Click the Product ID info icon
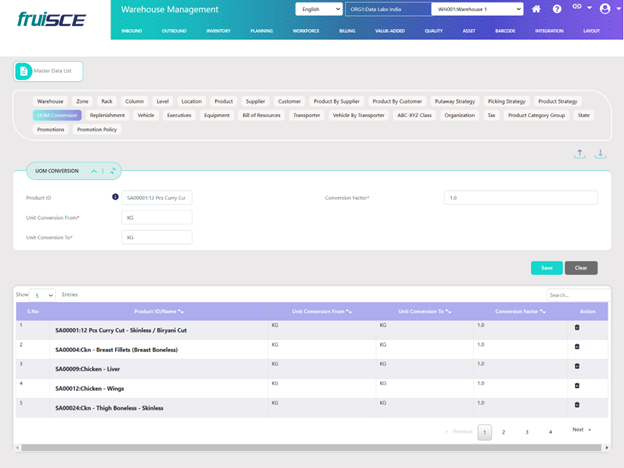 116,197
